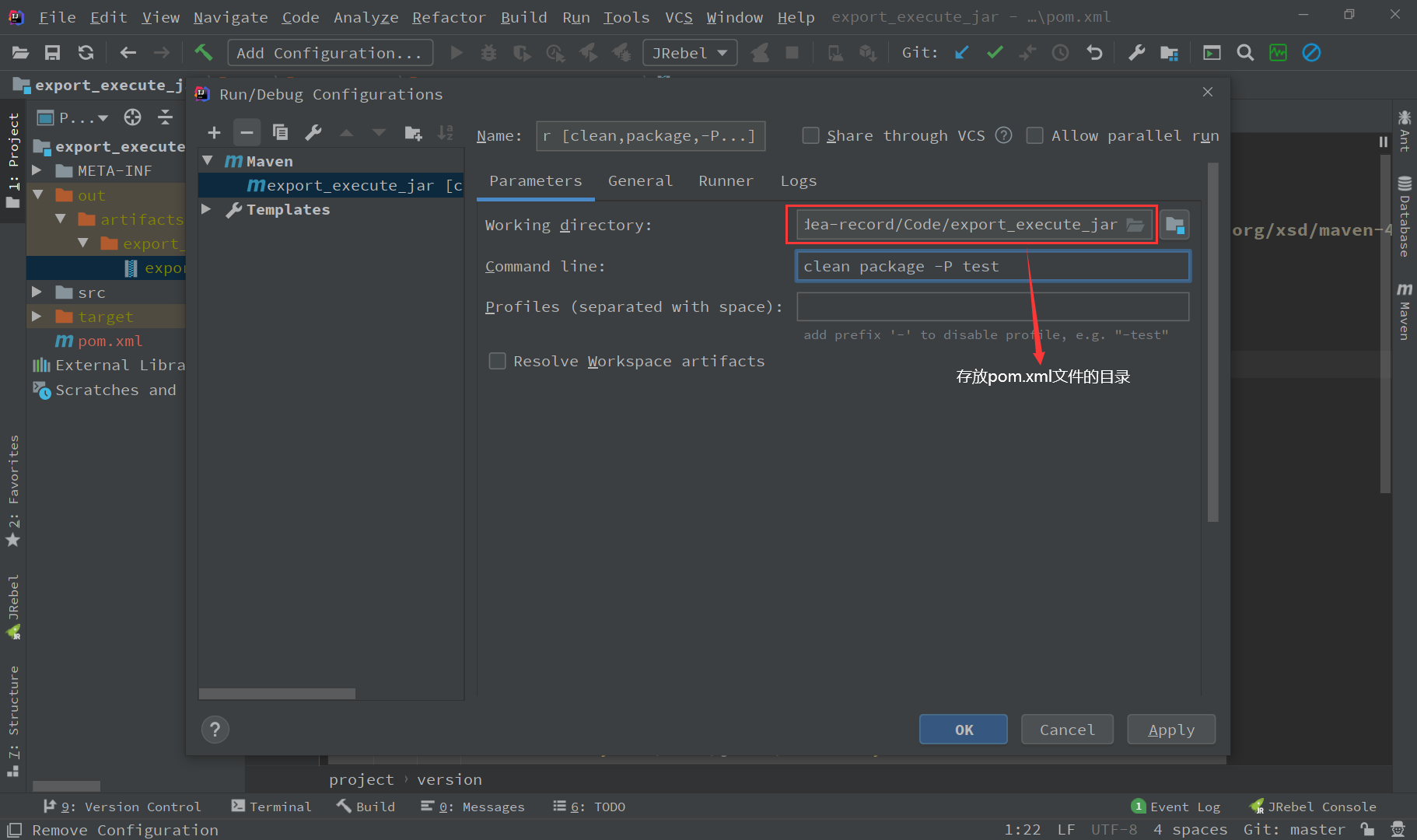Click the Open folder toolbar icon

20,53
